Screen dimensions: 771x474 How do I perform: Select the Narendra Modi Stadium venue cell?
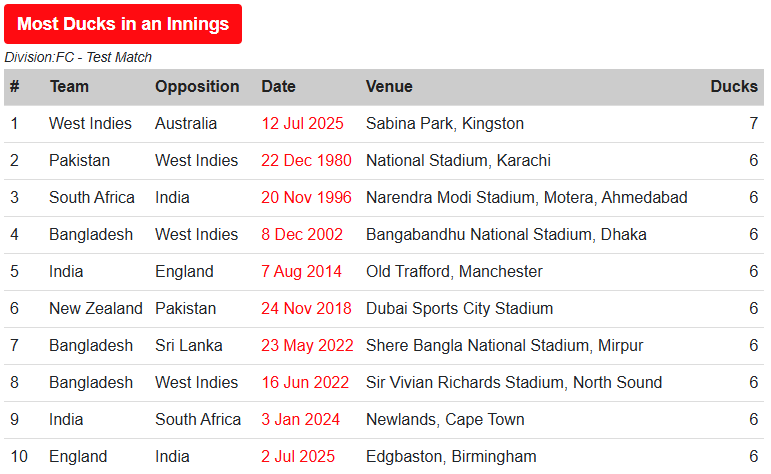527,197
